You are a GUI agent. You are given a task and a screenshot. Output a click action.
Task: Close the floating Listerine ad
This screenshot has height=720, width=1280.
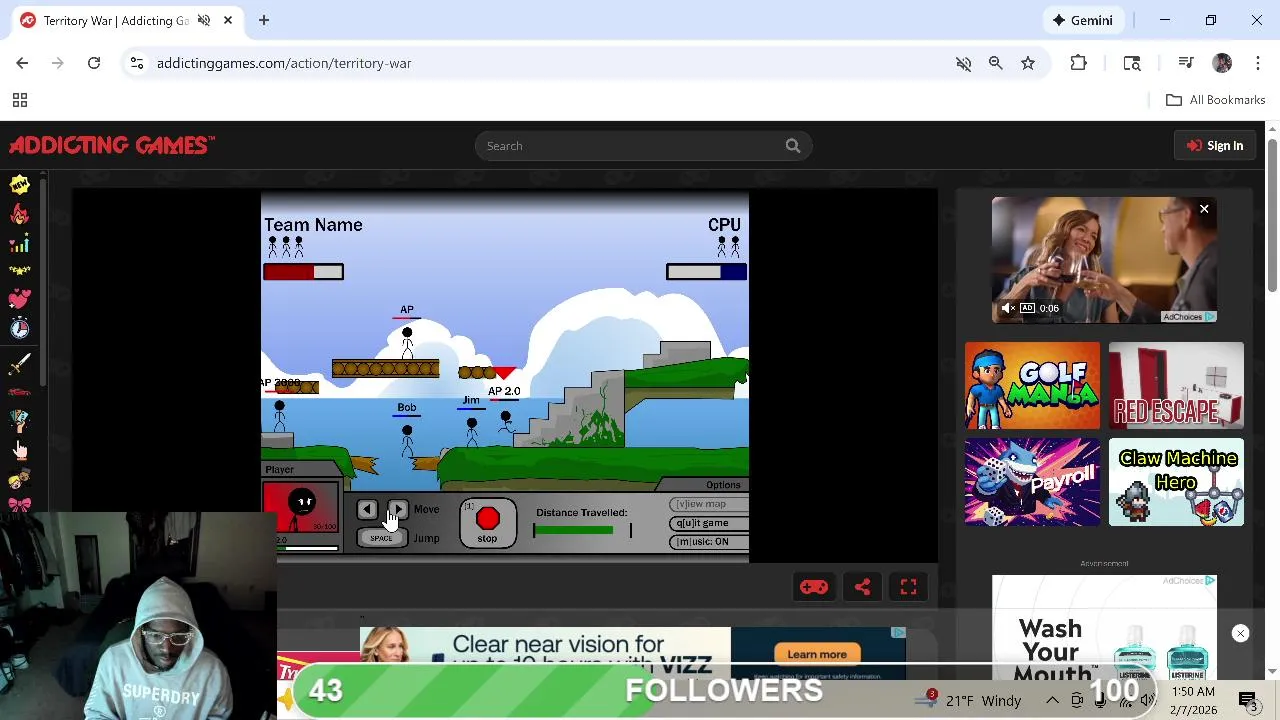tap(1240, 633)
